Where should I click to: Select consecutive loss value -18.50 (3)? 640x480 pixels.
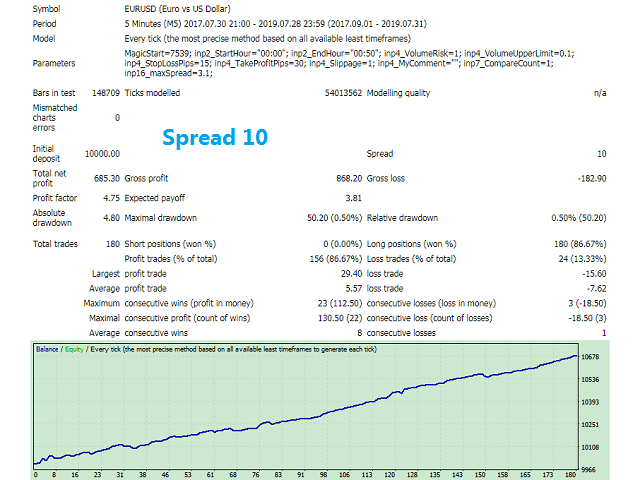coord(587,318)
